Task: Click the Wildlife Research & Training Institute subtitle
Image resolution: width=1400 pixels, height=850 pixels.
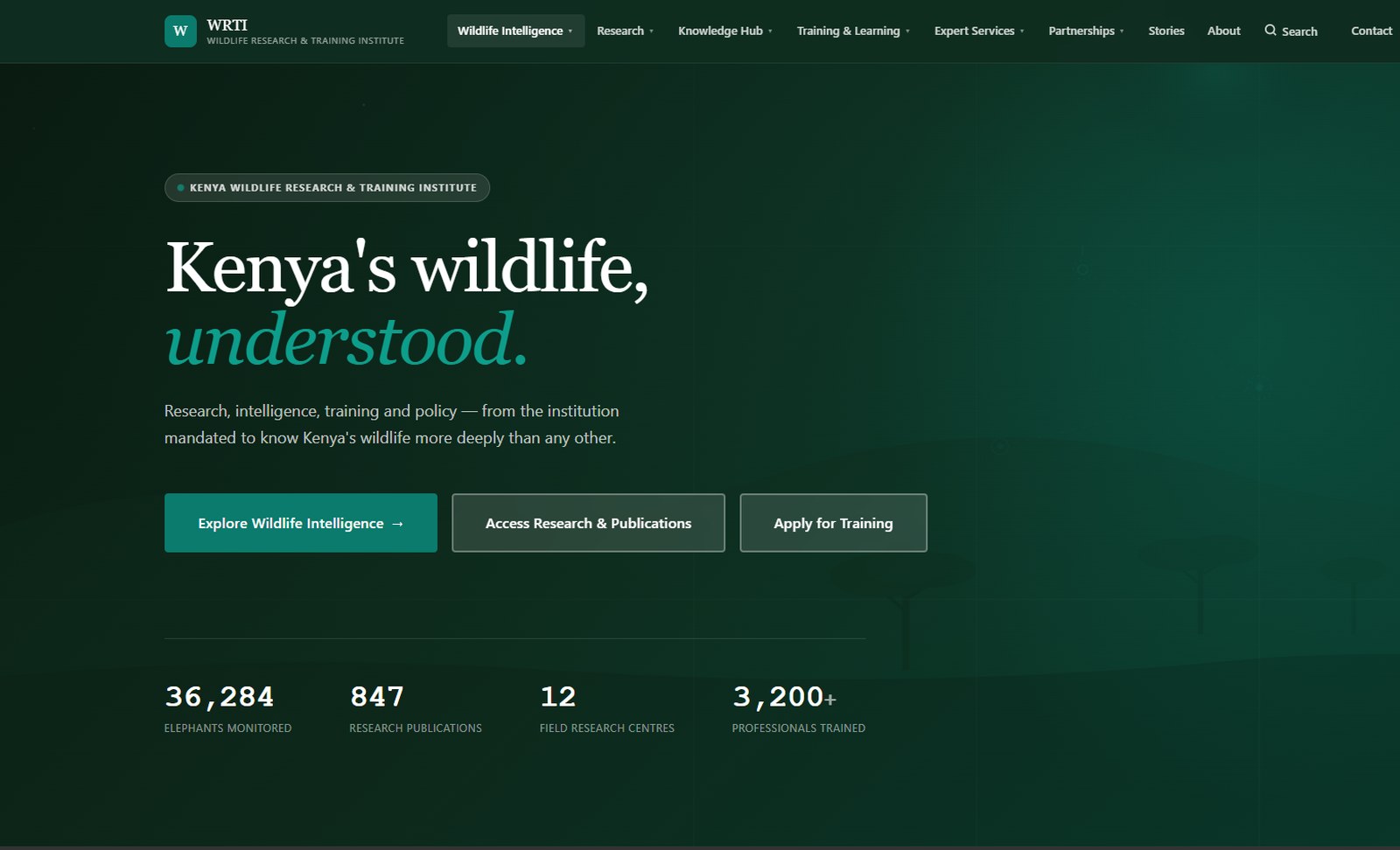Action: [x=305, y=40]
